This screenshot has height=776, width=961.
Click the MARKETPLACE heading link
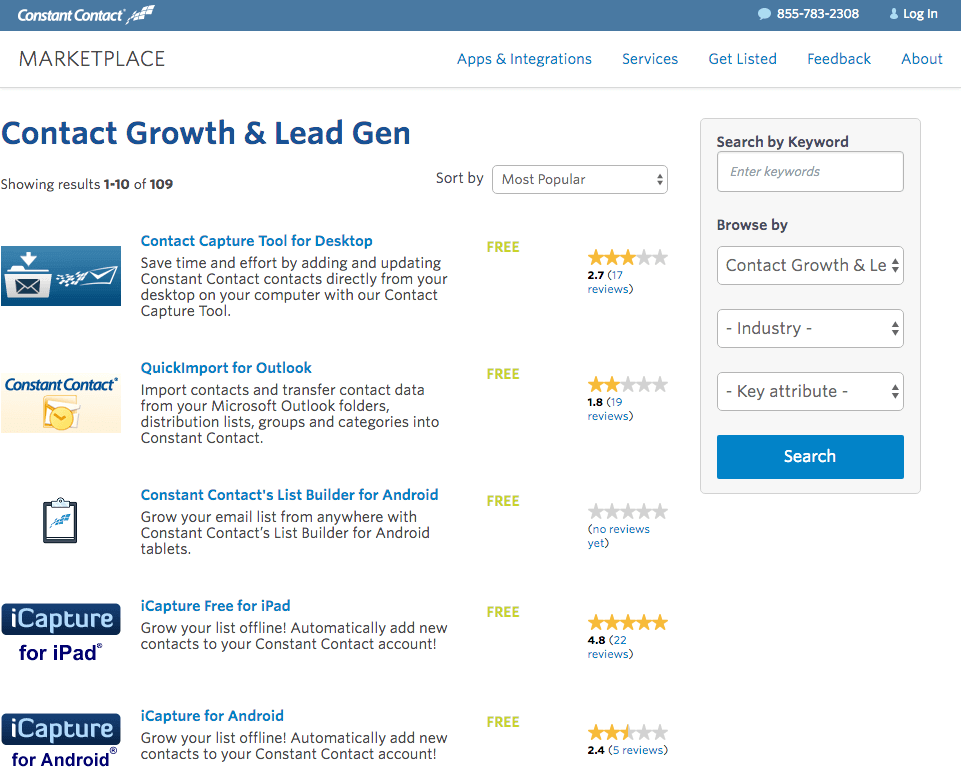(x=92, y=59)
